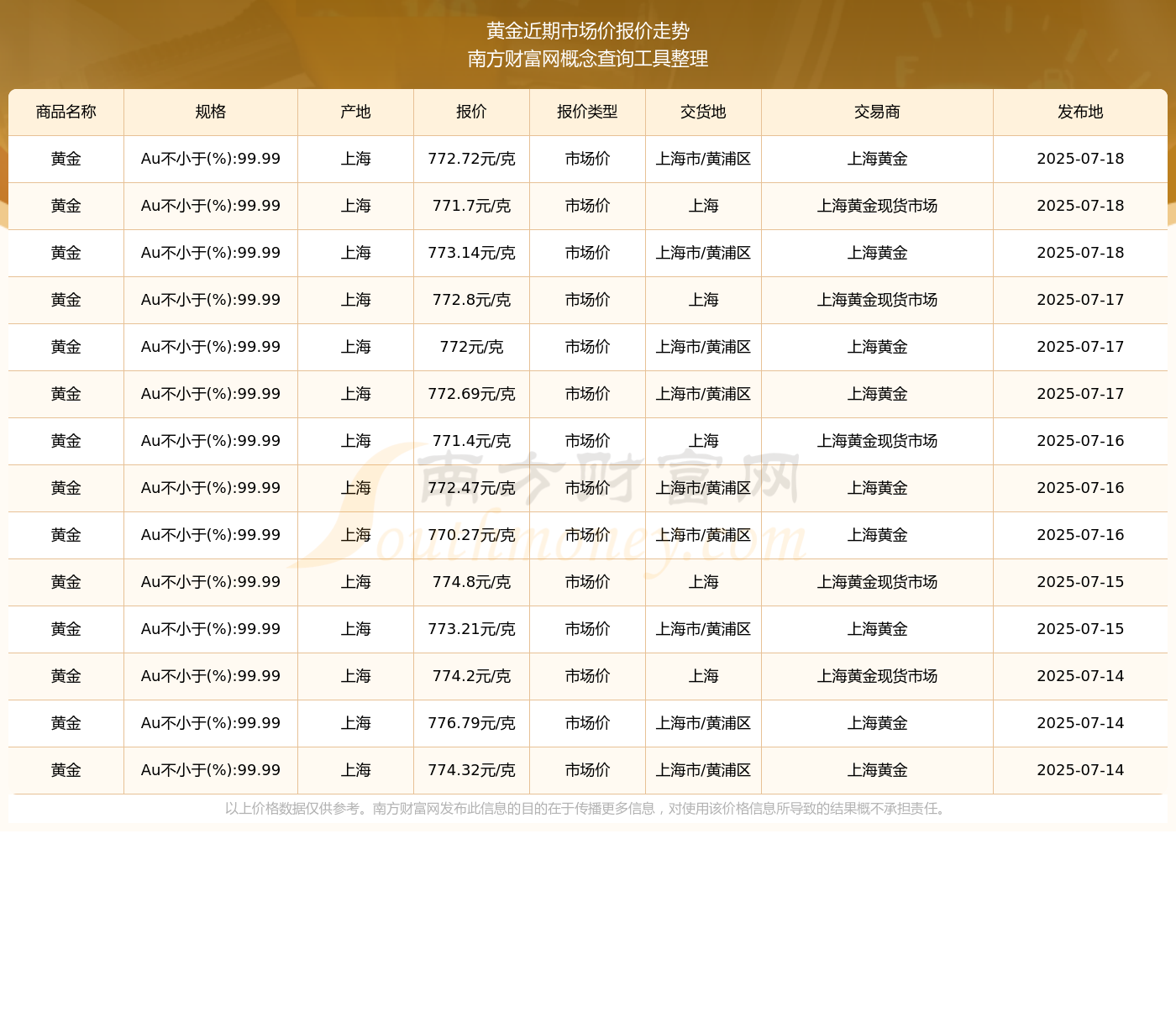Click 上海黄金 trader in the 772元/克 row
The height and width of the screenshot is (1012, 1176).
coord(878,347)
